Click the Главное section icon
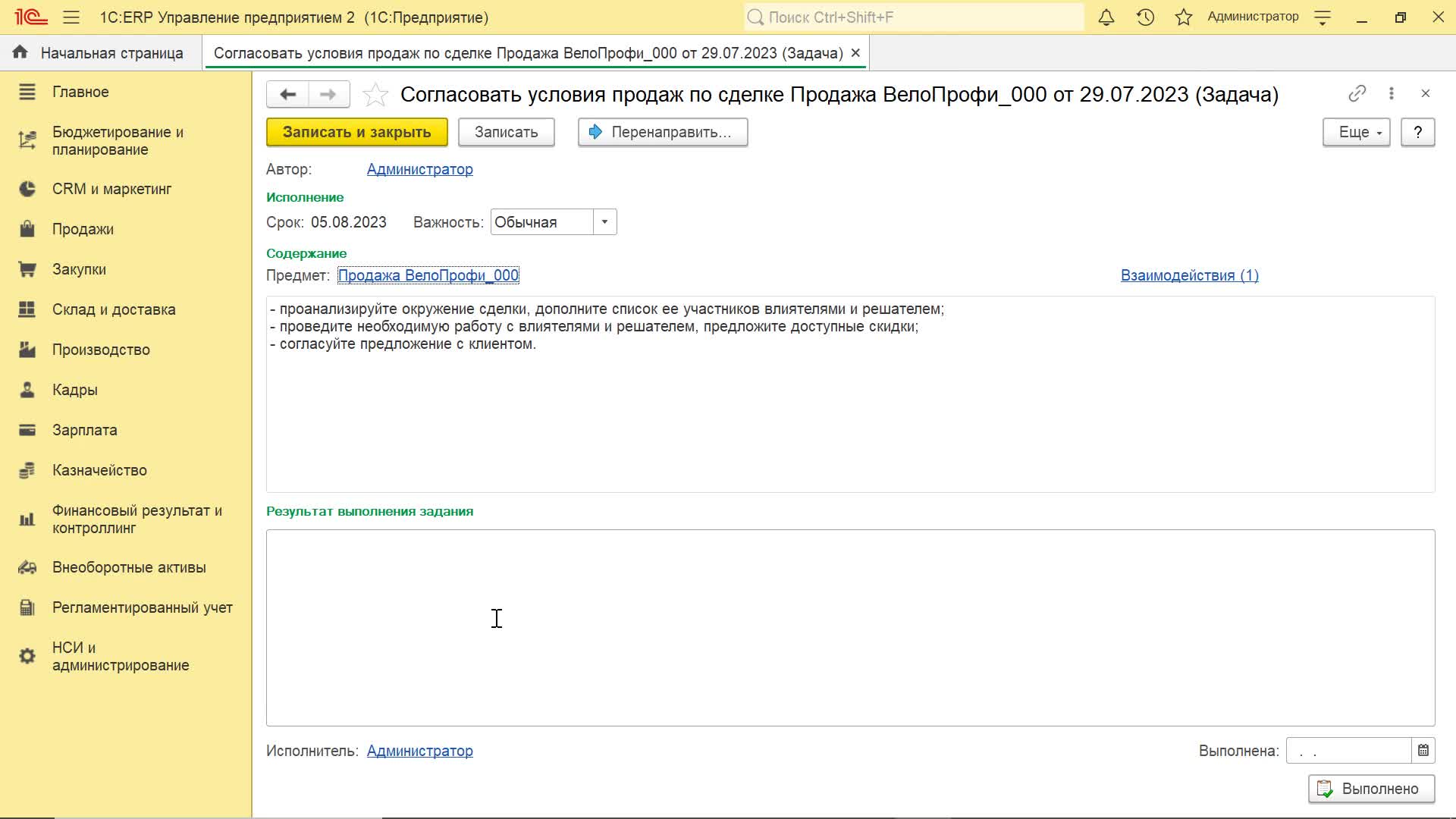 tap(27, 92)
